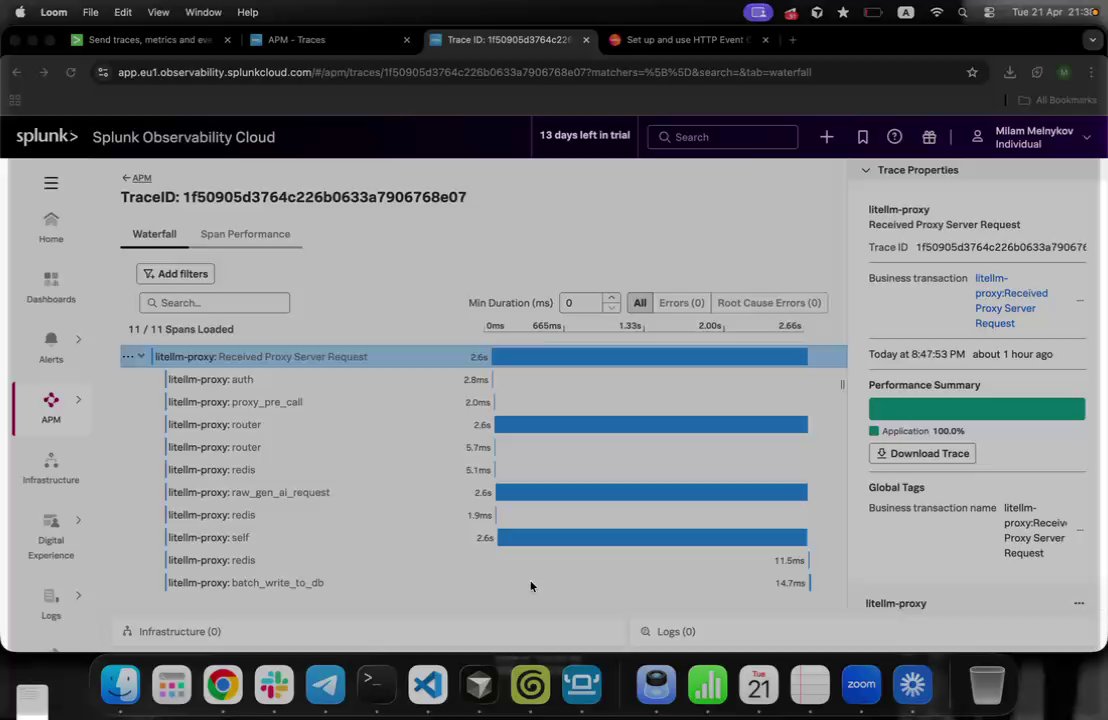The width and height of the screenshot is (1108, 720).
Task: Open the user account dropdown chevron
Action: (x=1087, y=137)
